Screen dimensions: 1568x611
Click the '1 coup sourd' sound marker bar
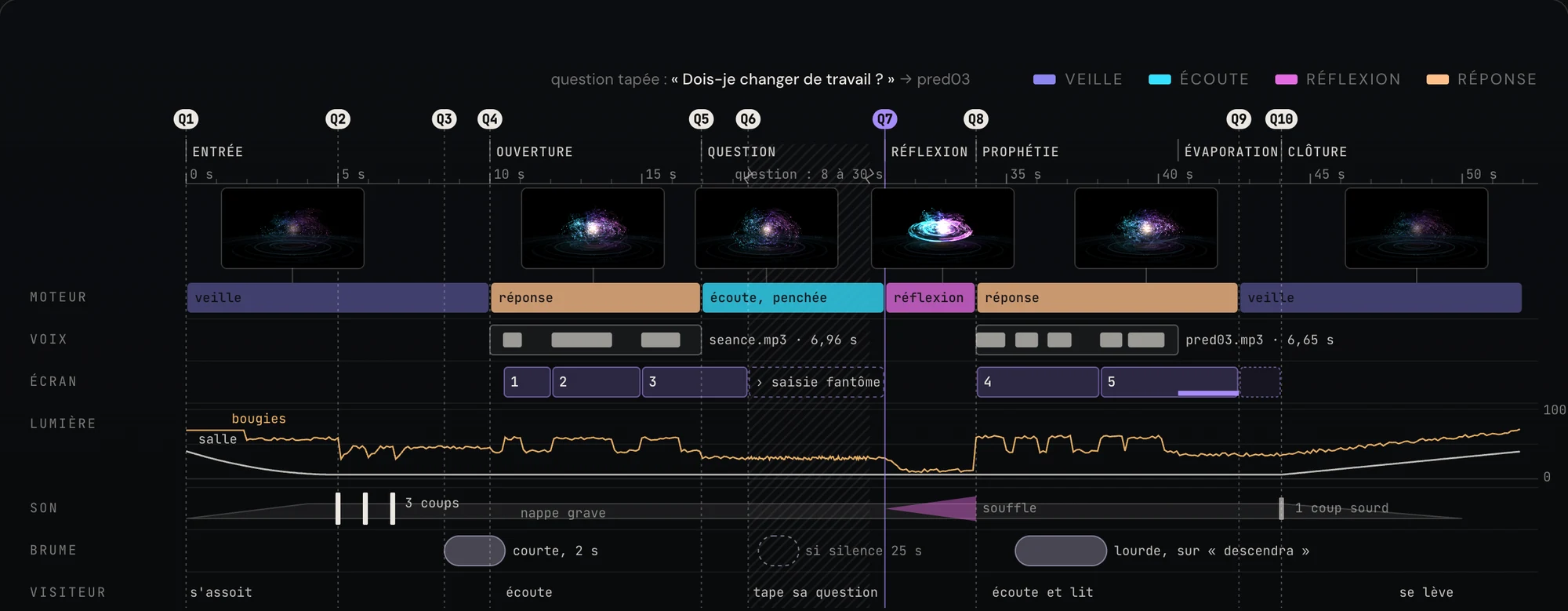[1281, 508]
